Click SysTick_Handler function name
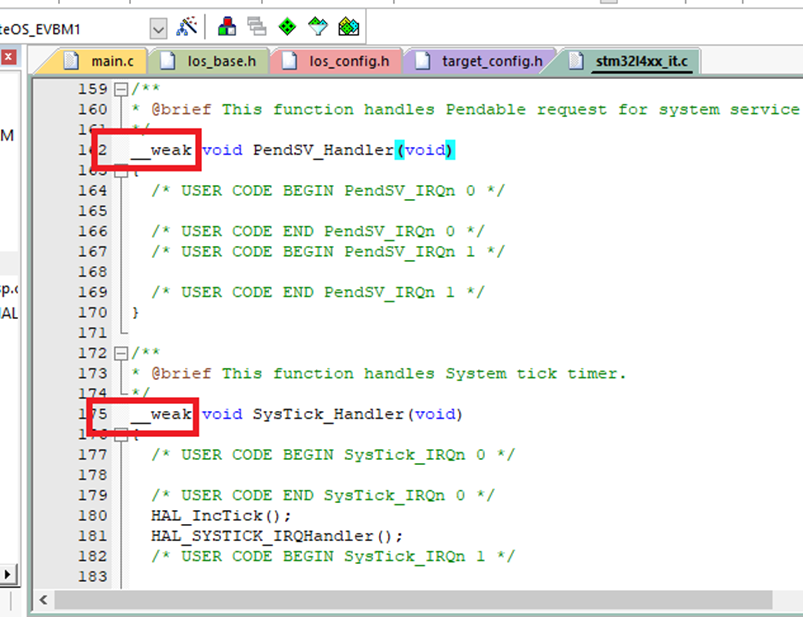Viewport: 803px width, 617px height. point(328,414)
